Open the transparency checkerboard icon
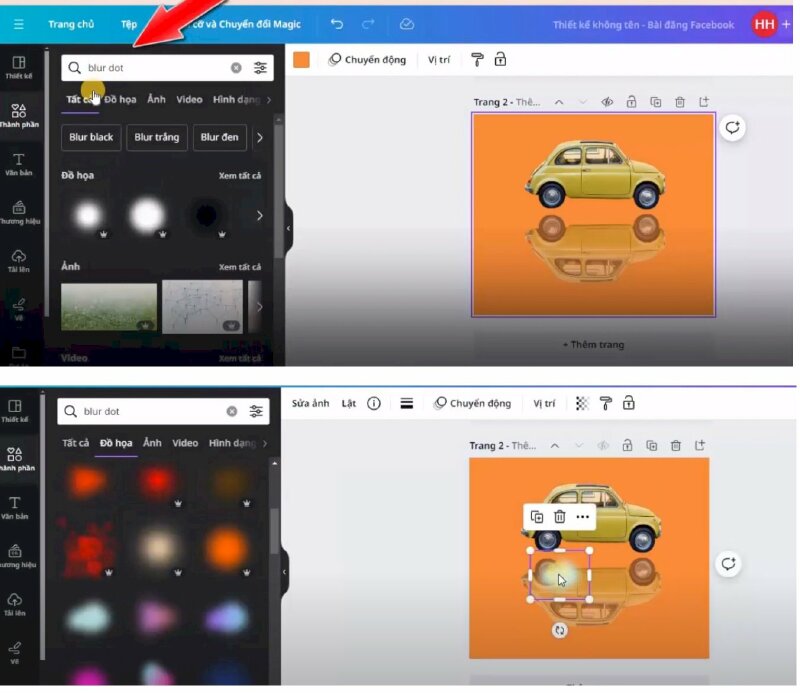 point(582,403)
